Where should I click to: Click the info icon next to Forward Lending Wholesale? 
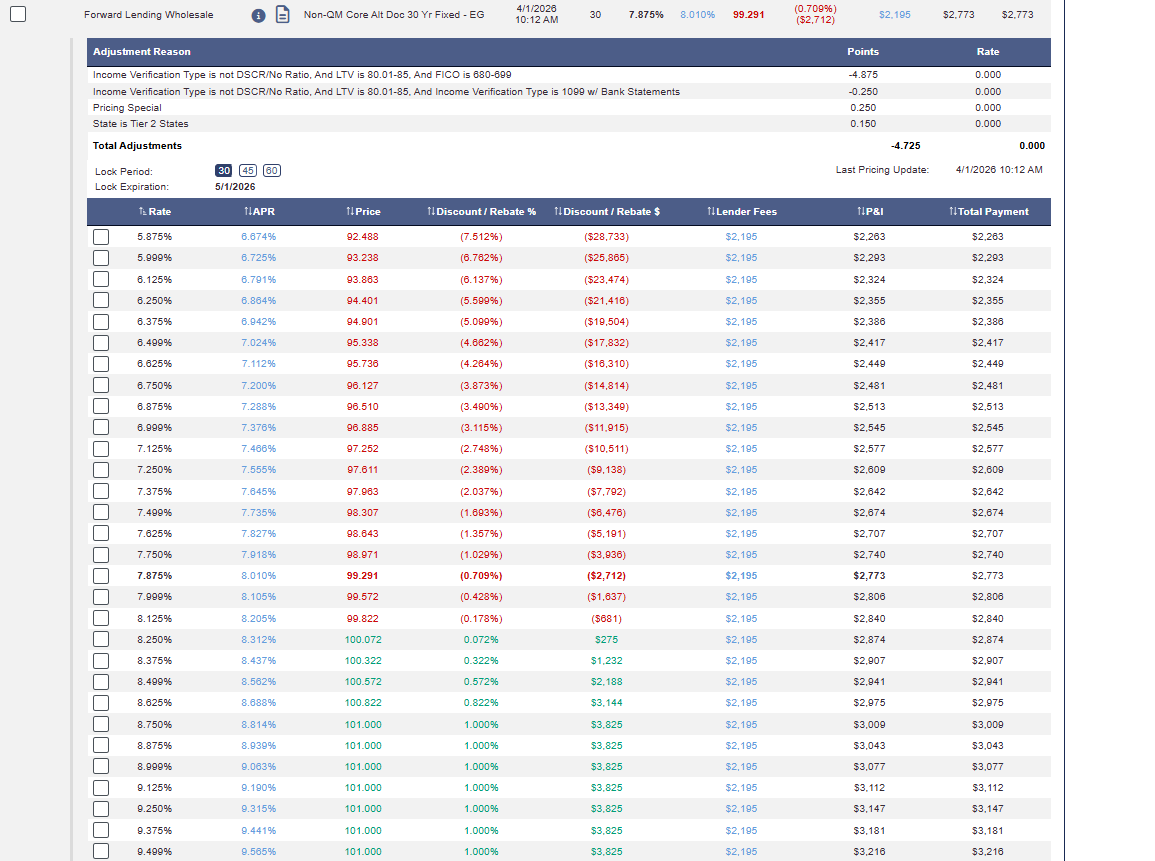pyautogui.click(x=258, y=15)
